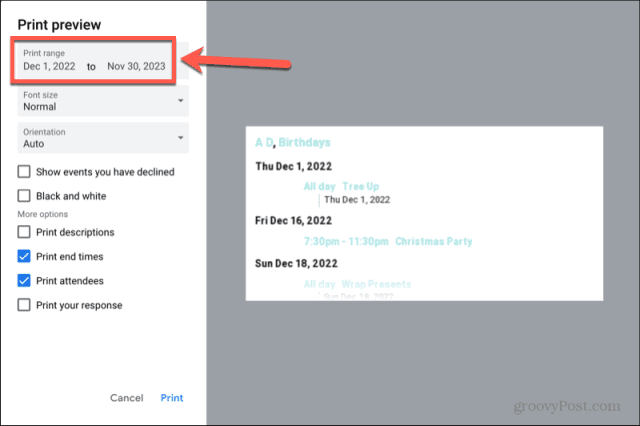Check the Print descriptions option
Image resolution: width=640 pixels, height=426 pixels.
click(24, 232)
